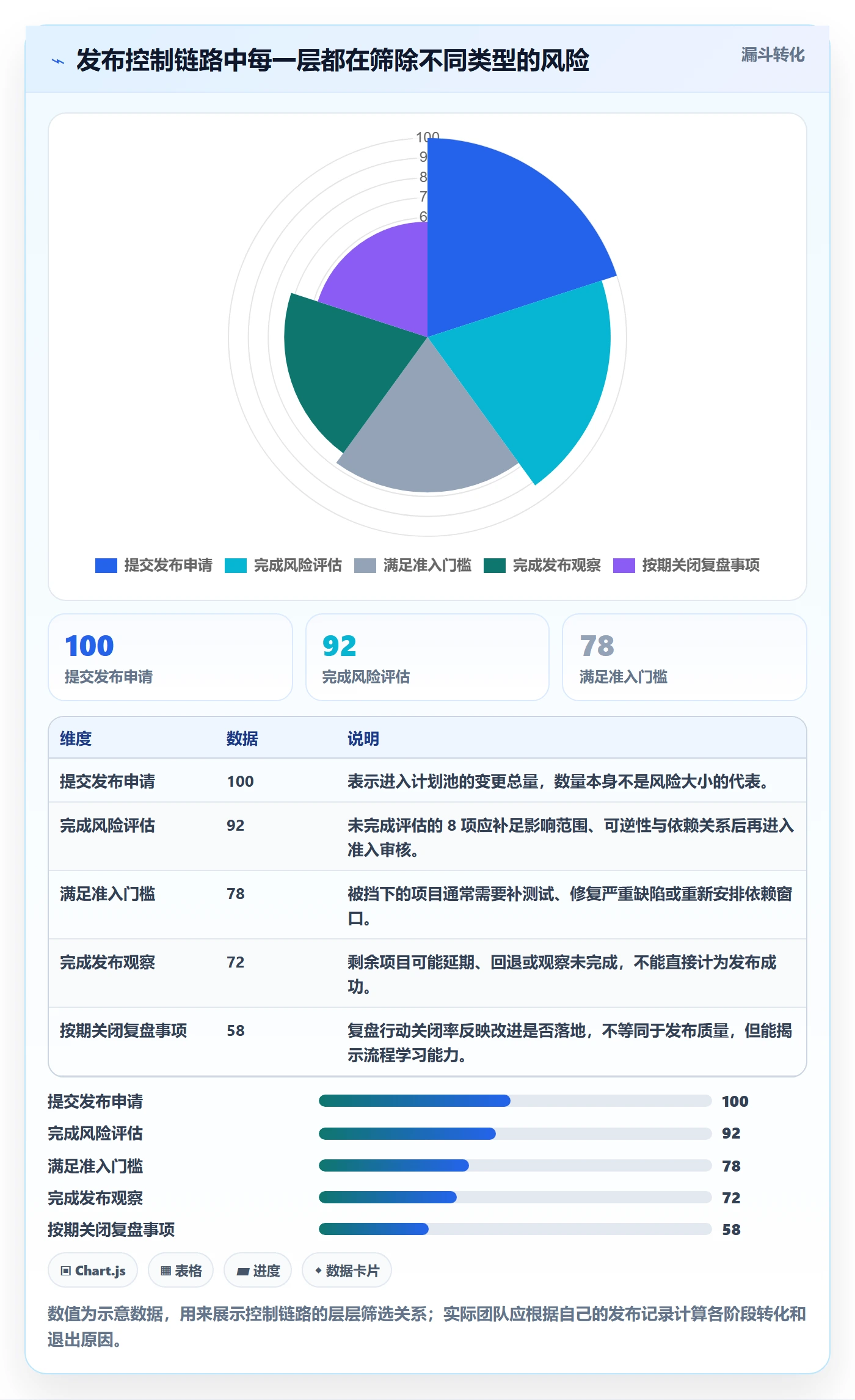
Task: Click the legend label 按期关闭复盘事项
Action: pos(701,566)
